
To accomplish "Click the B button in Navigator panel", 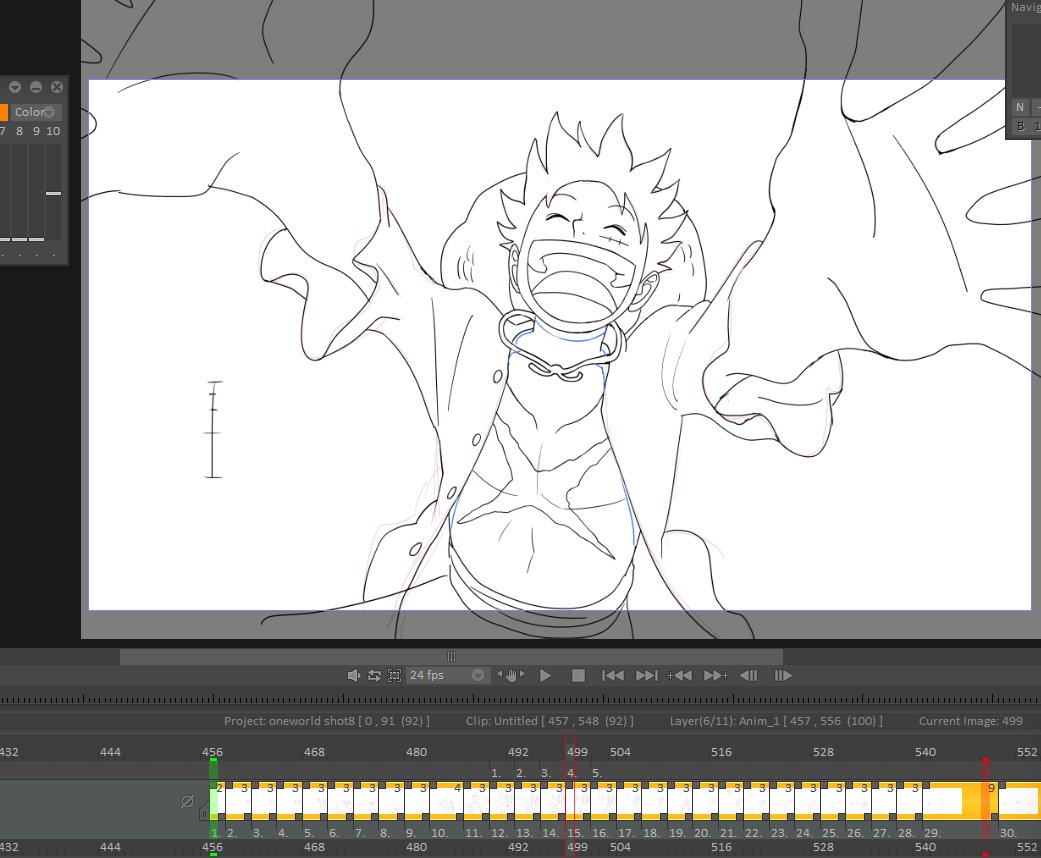I will click(1020, 126).
